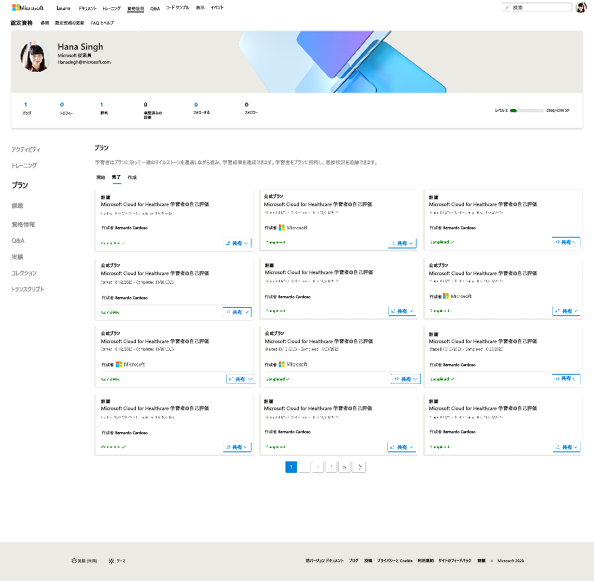
Task: Open the Q&A item in the left sidebar
Action: (x=18, y=241)
